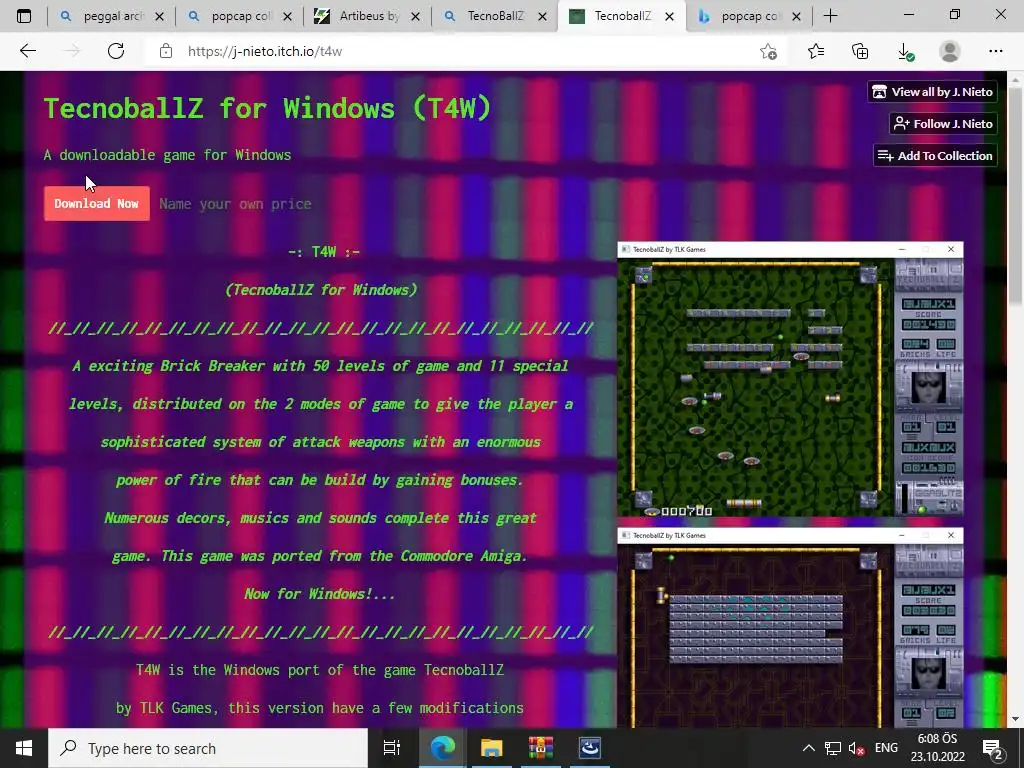The width and height of the screenshot is (1024, 768).
Task: Click the '-: T4W :-' heading text
Action: click(x=324, y=252)
